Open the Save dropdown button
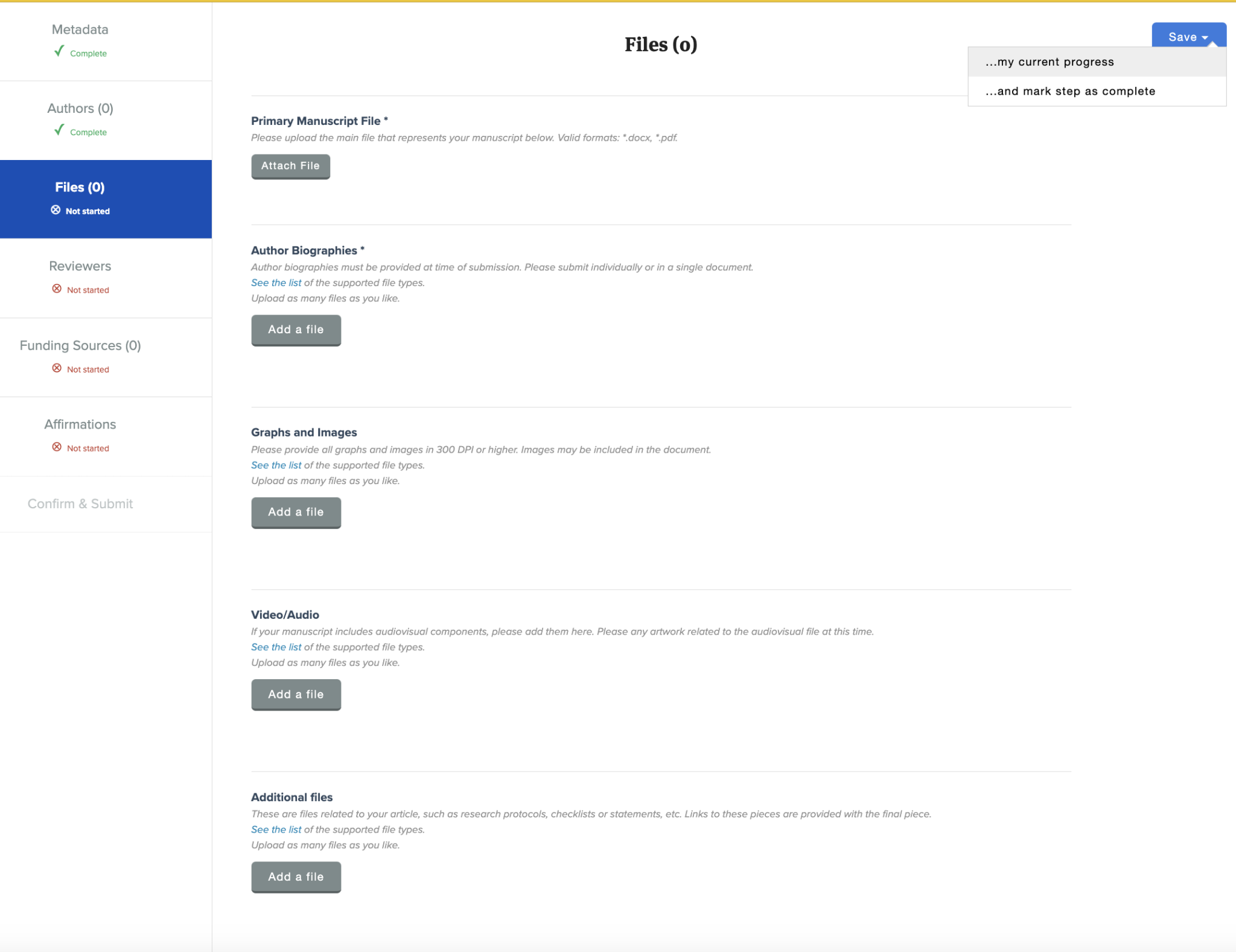This screenshot has width=1236, height=952. point(1188,36)
